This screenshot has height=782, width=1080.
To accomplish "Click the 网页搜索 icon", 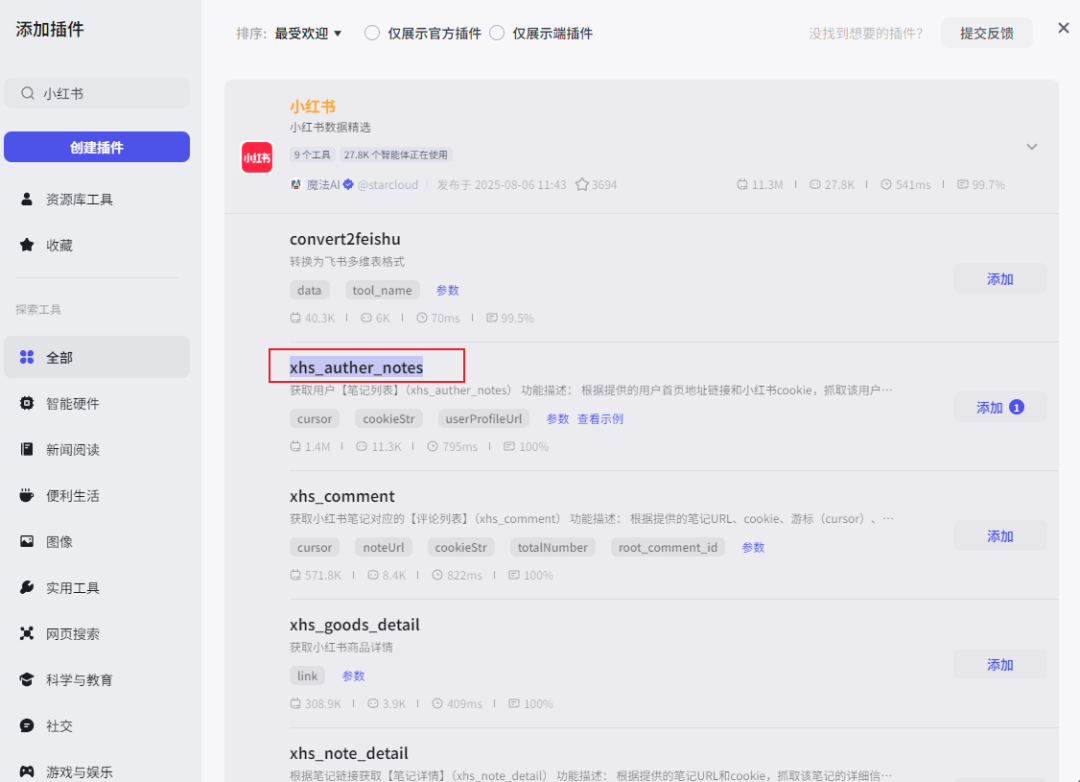I will tap(27, 633).
